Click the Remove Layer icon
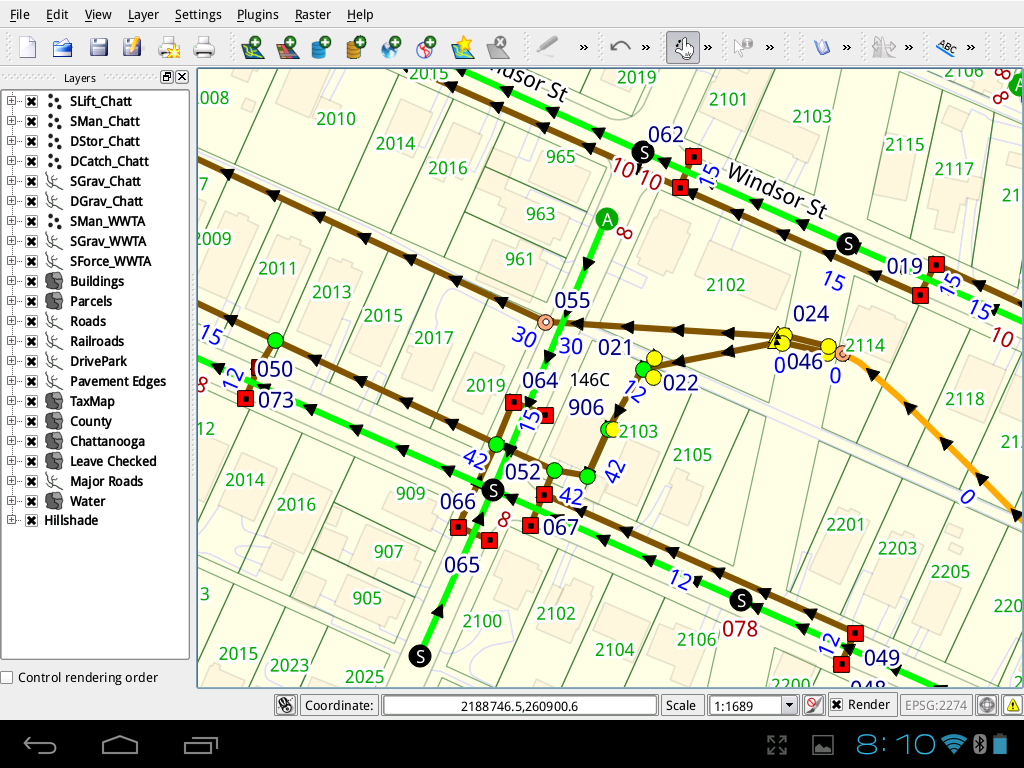The height and width of the screenshot is (768, 1024). (x=497, y=47)
